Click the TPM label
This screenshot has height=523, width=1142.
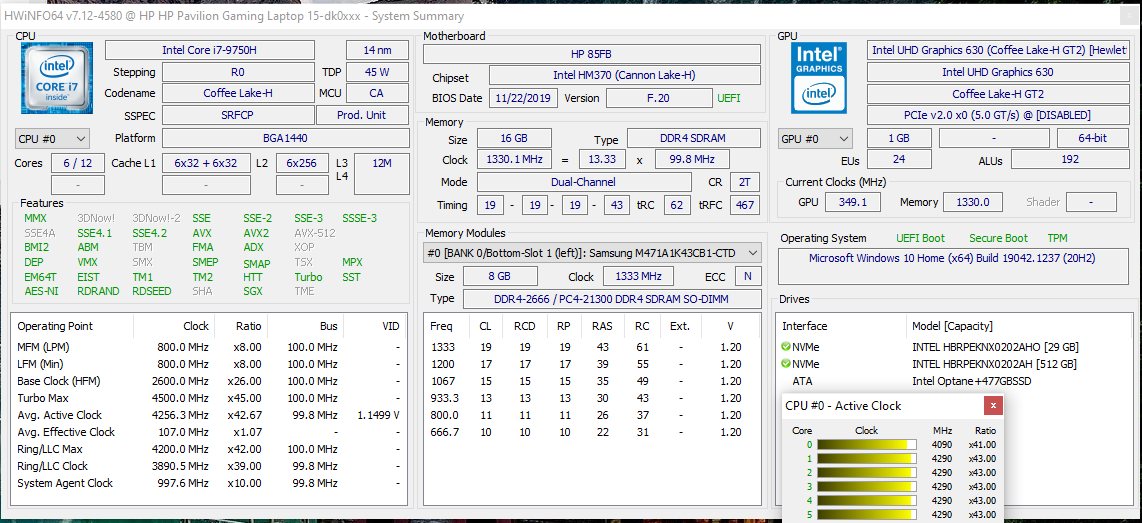(x=1058, y=238)
